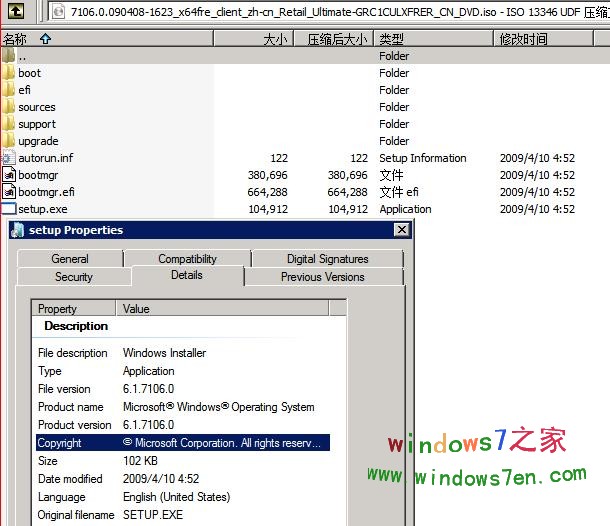Sort by the 压缩后大小 column header

point(333,39)
